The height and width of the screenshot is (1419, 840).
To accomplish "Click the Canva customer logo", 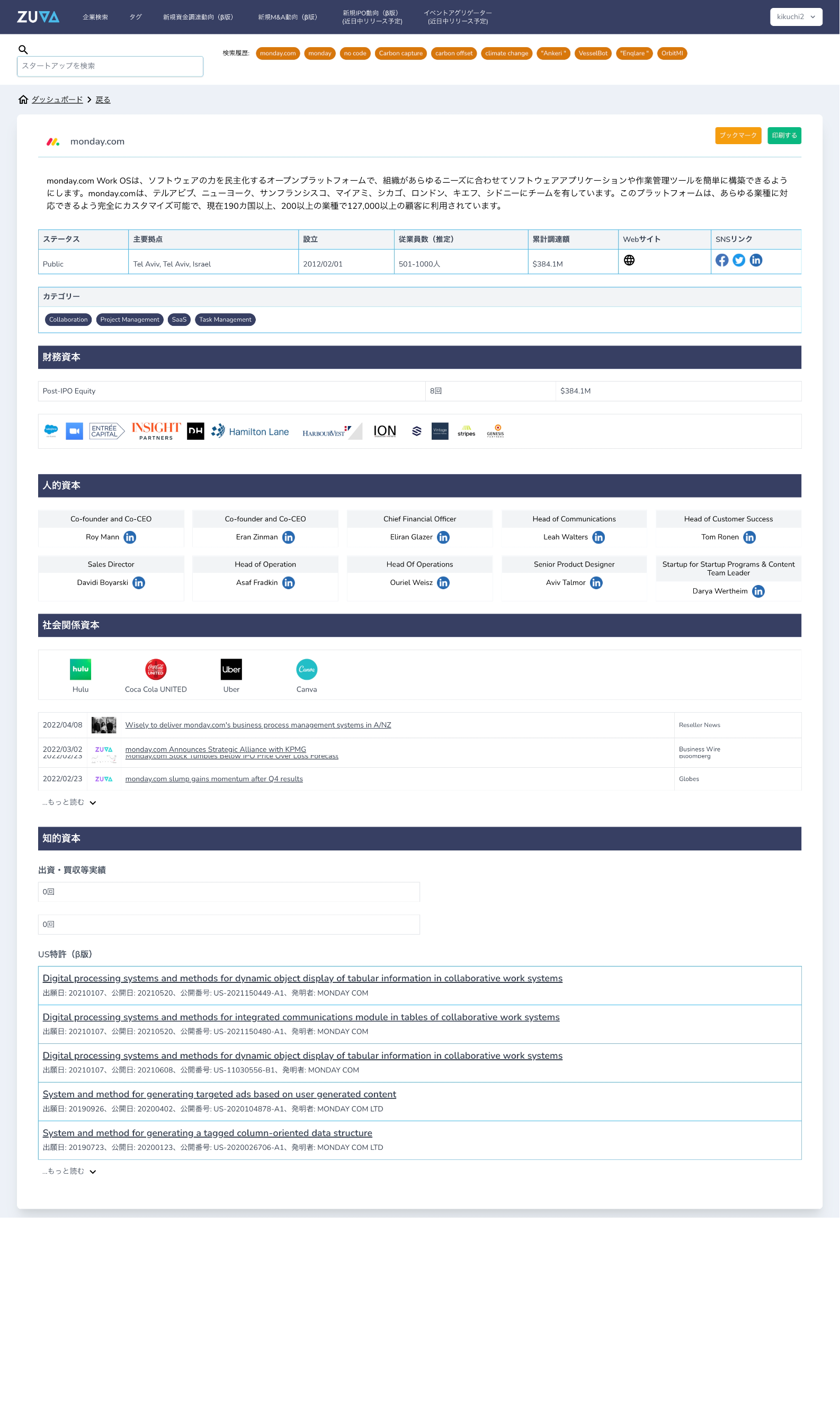I will pyautogui.click(x=307, y=670).
